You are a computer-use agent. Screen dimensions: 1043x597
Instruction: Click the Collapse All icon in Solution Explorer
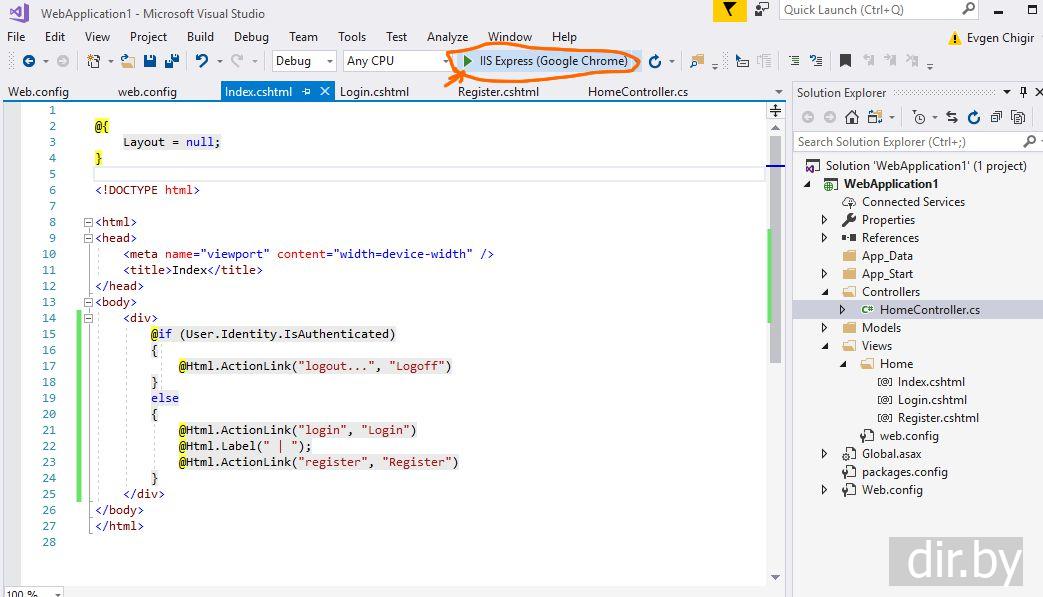coord(996,117)
